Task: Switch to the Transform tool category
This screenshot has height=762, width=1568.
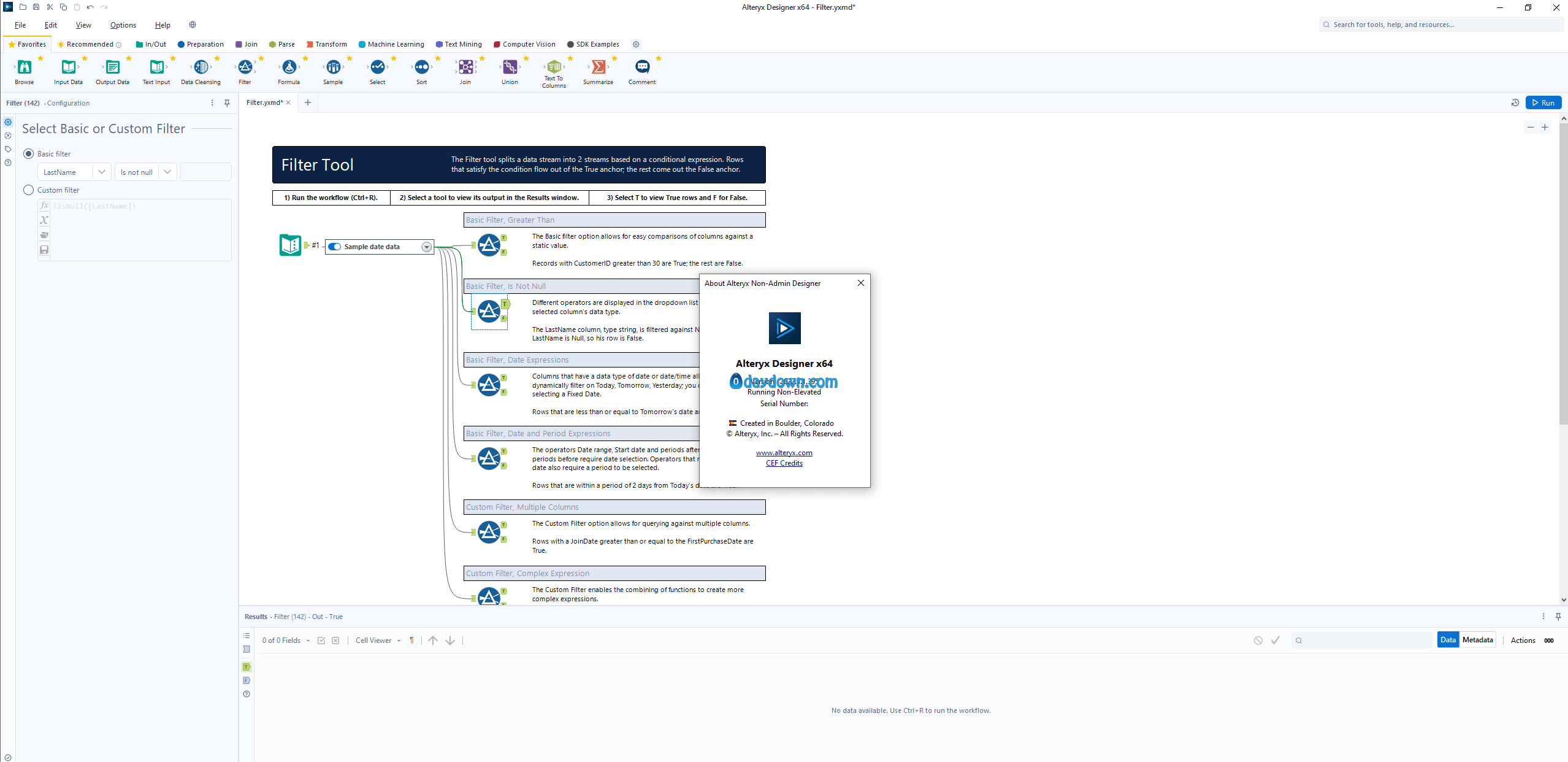Action: 327,44
